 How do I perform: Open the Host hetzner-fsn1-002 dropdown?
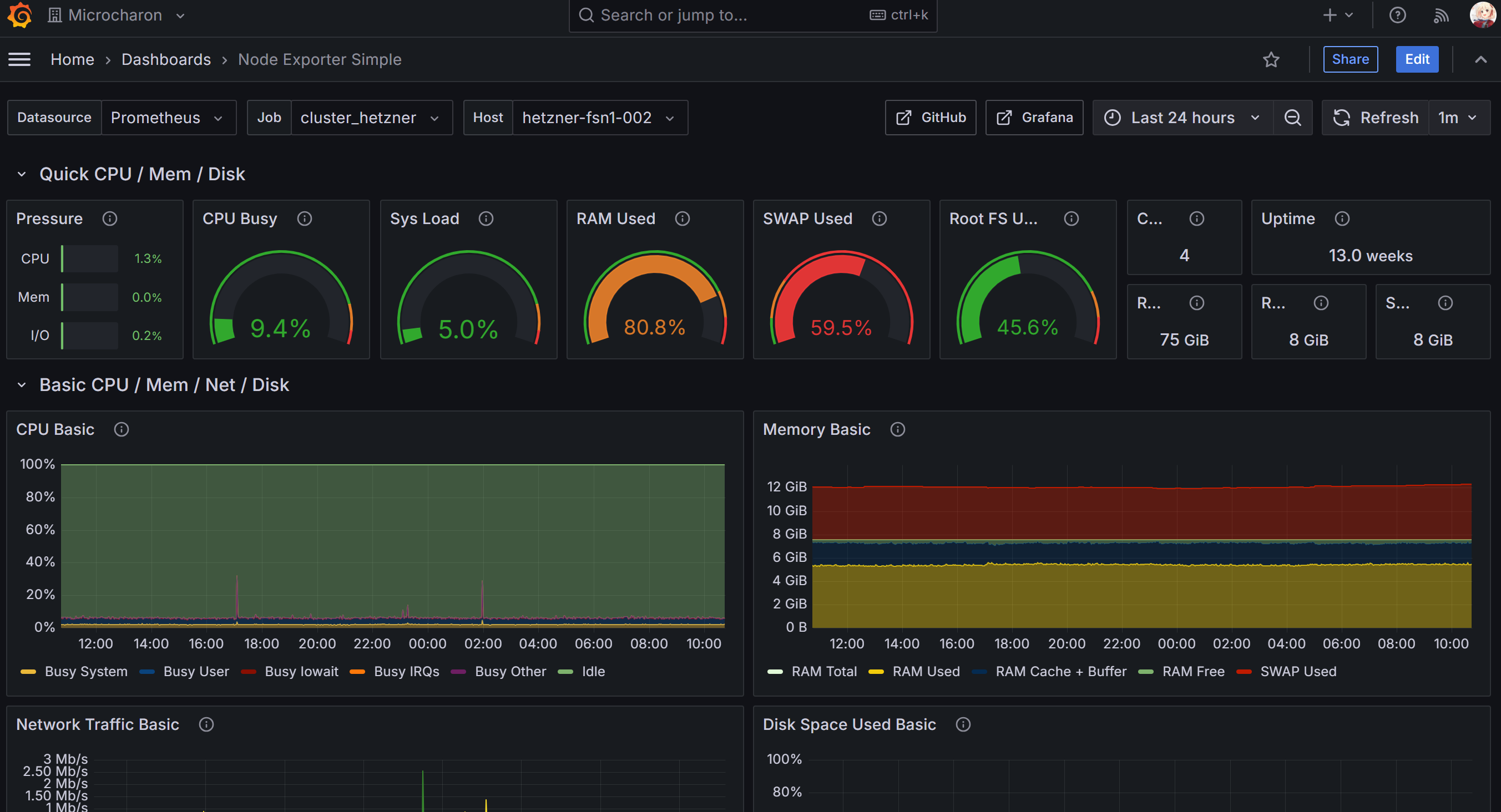click(x=598, y=118)
